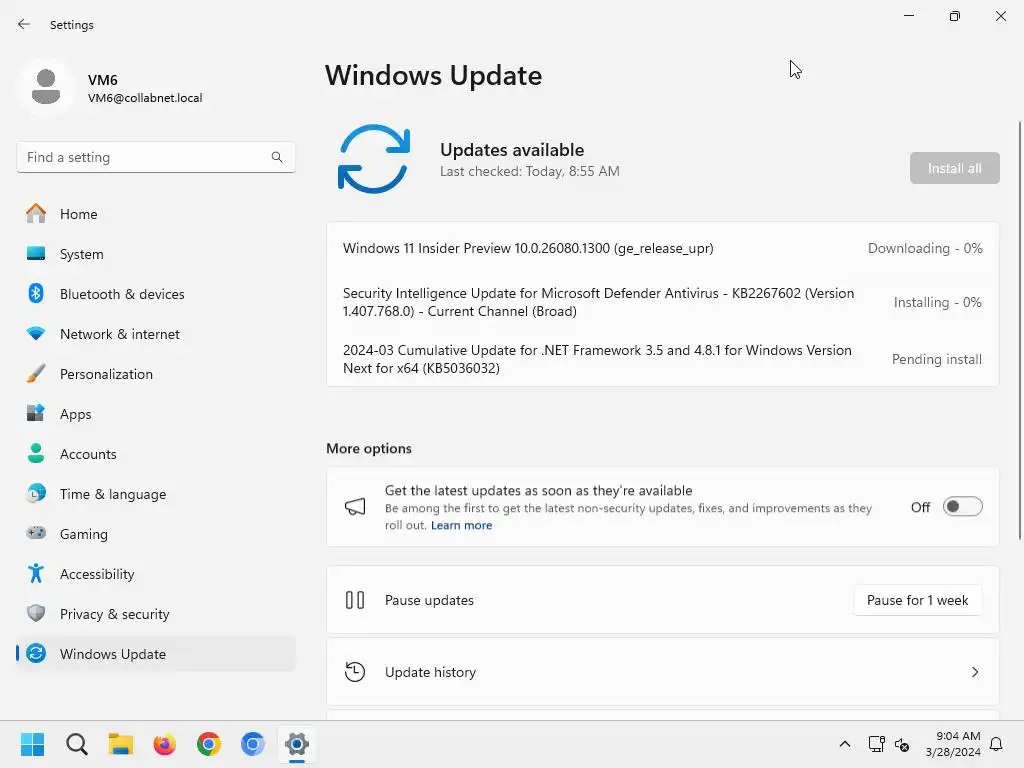Click the megaphone icon beside latest updates
This screenshot has height=768, width=1024.
(355, 506)
